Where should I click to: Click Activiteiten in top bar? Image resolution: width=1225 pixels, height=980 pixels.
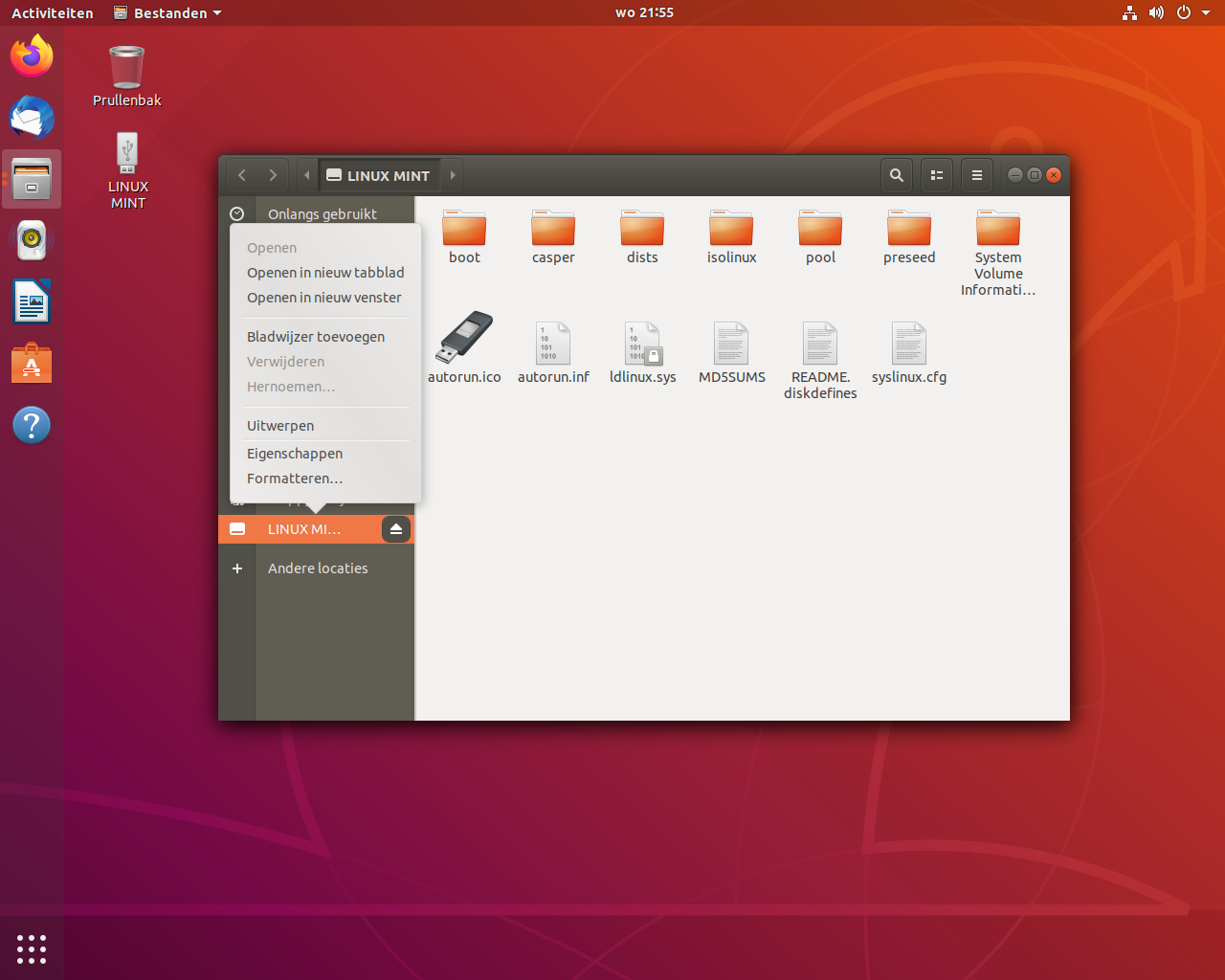(53, 12)
